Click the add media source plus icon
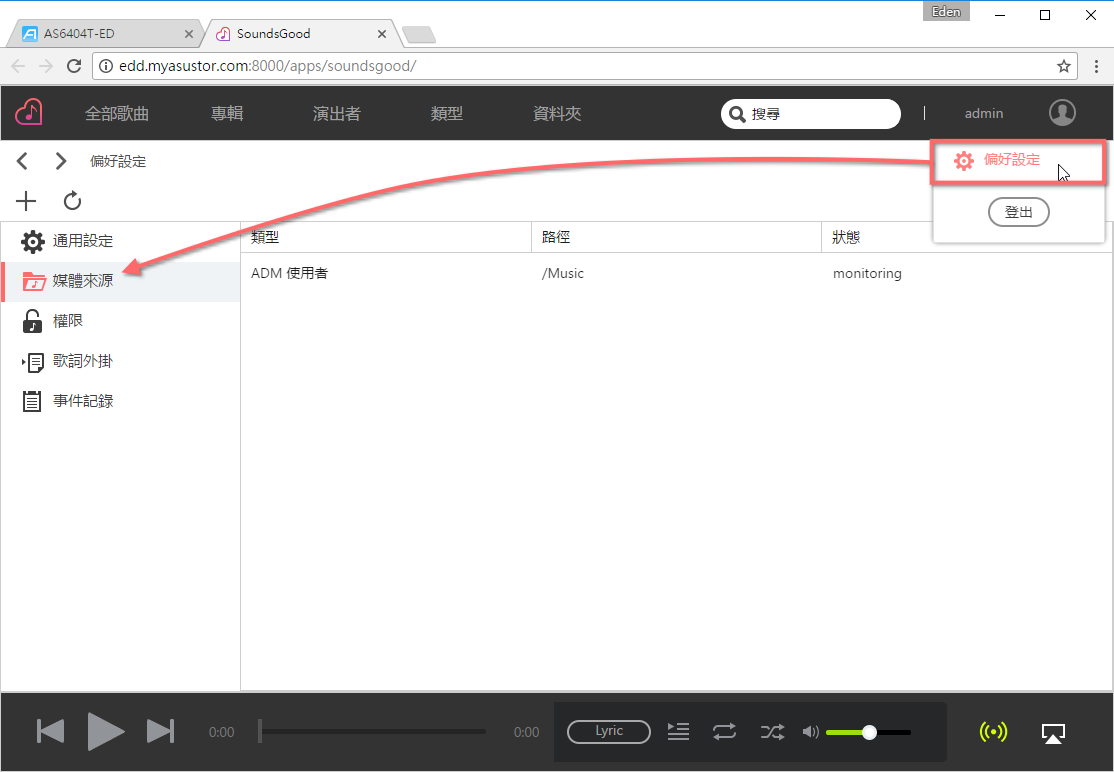Screen dimensions: 1114x772 click(26, 201)
